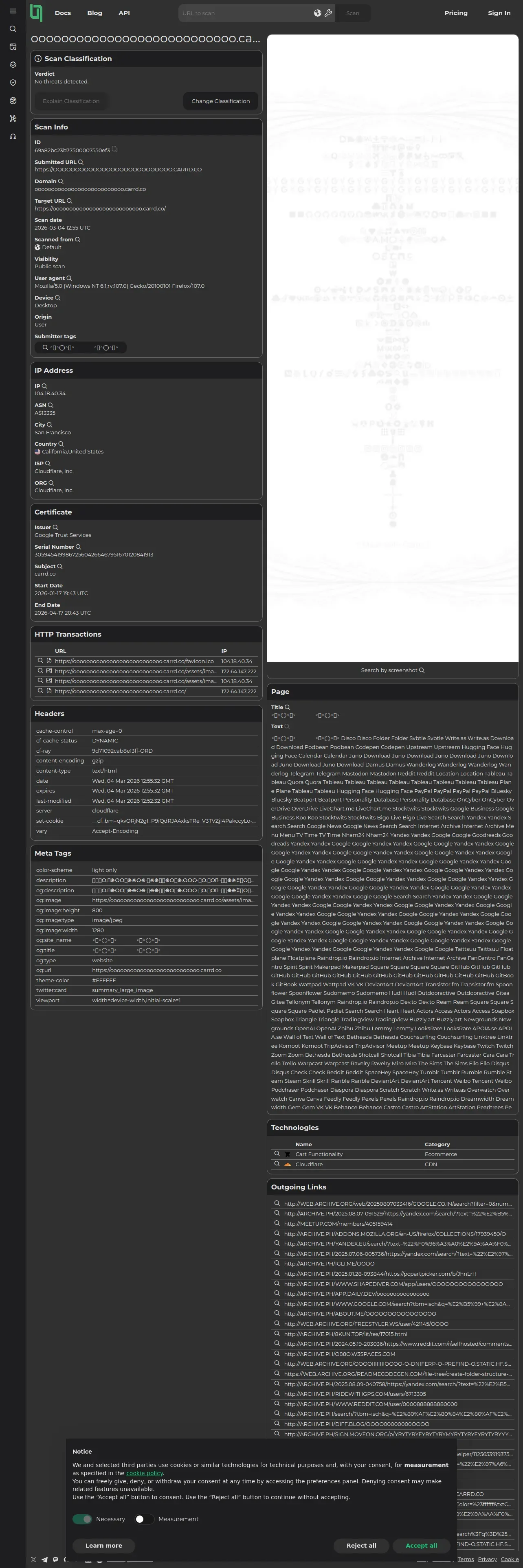The width and height of the screenshot is (523, 1568).
Task: Click Accept all cookies button
Action: click(421, 1545)
